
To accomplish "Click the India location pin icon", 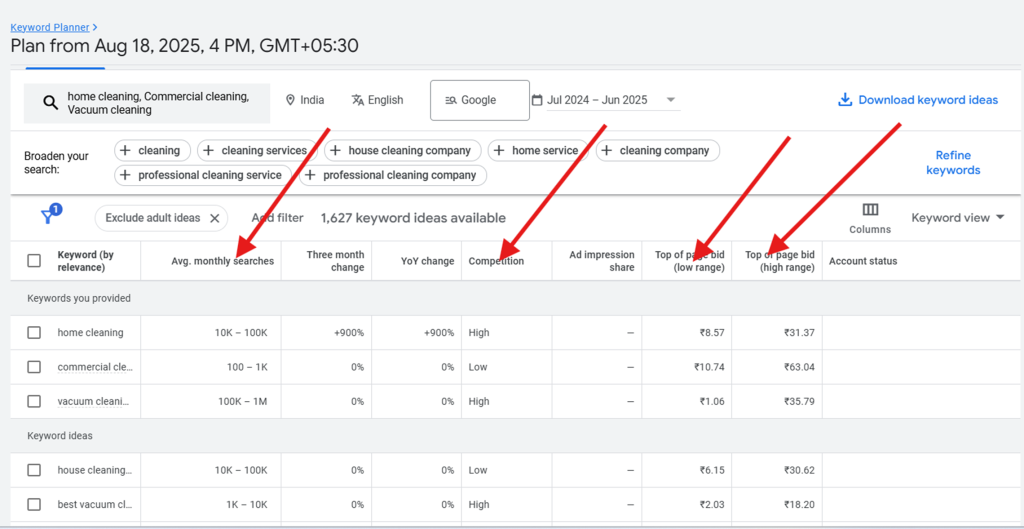I will (291, 100).
